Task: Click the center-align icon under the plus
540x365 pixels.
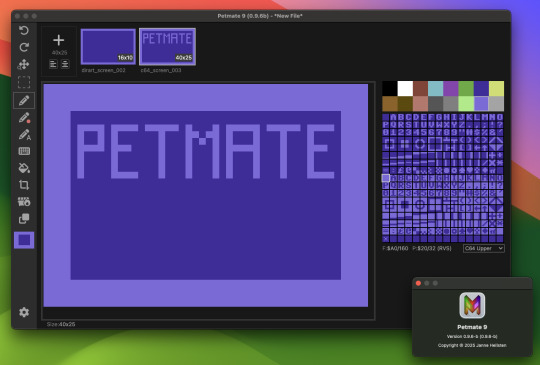Action: [65, 64]
